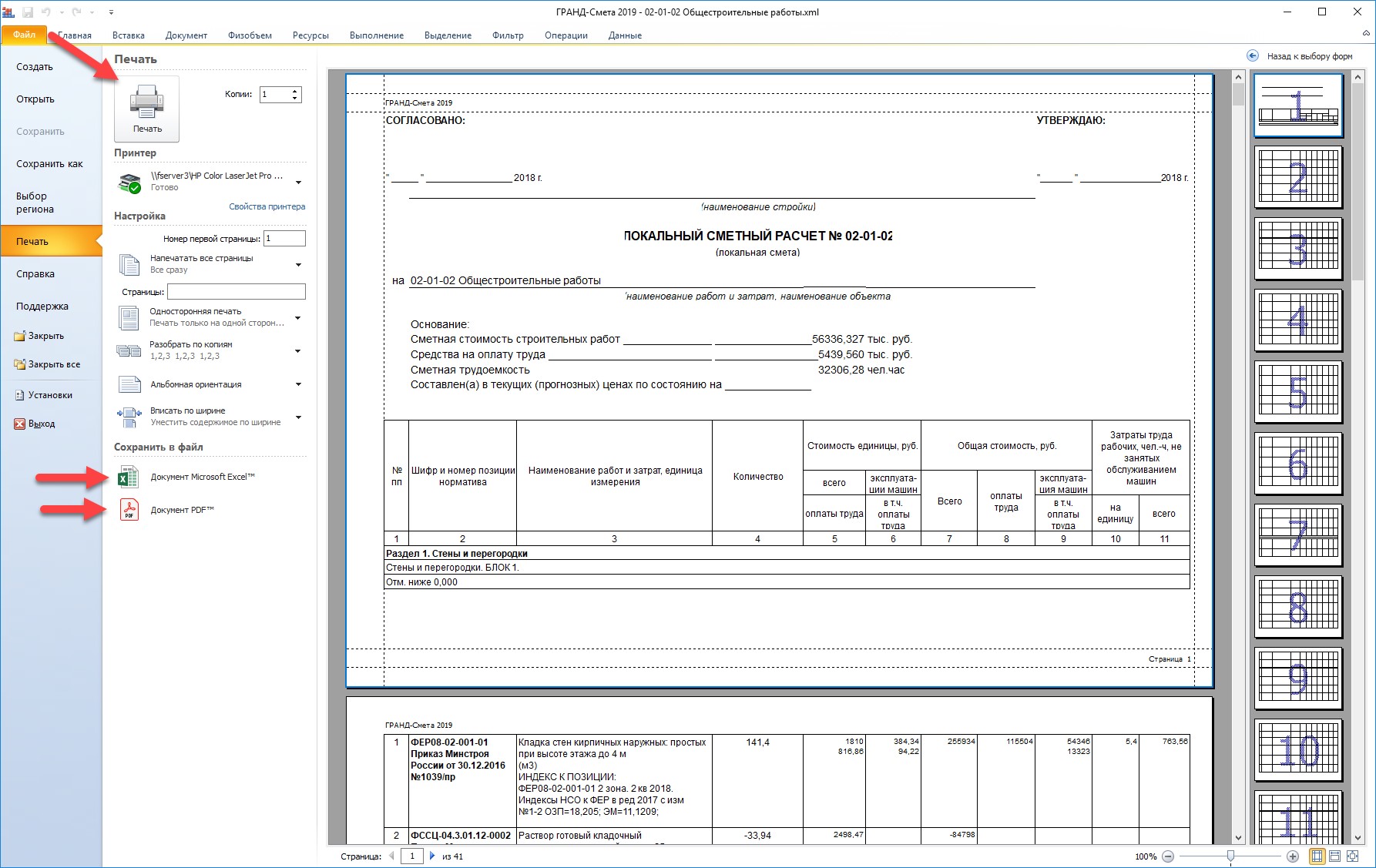Expand Вписать по ширине dropdown
Screen dimensions: 1376x868
pyautogui.click(x=298, y=417)
